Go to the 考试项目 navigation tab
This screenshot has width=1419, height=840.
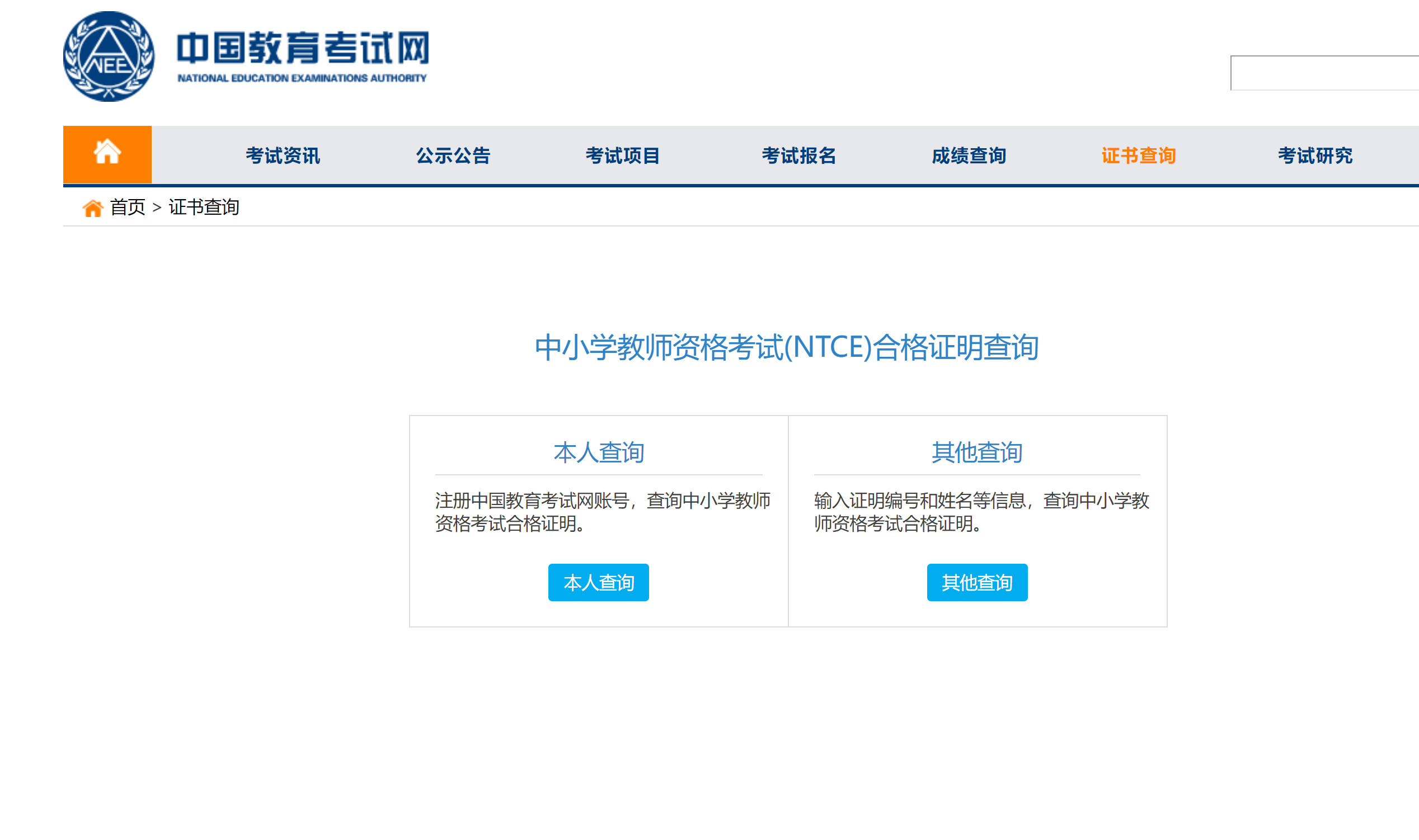click(623, 155)
